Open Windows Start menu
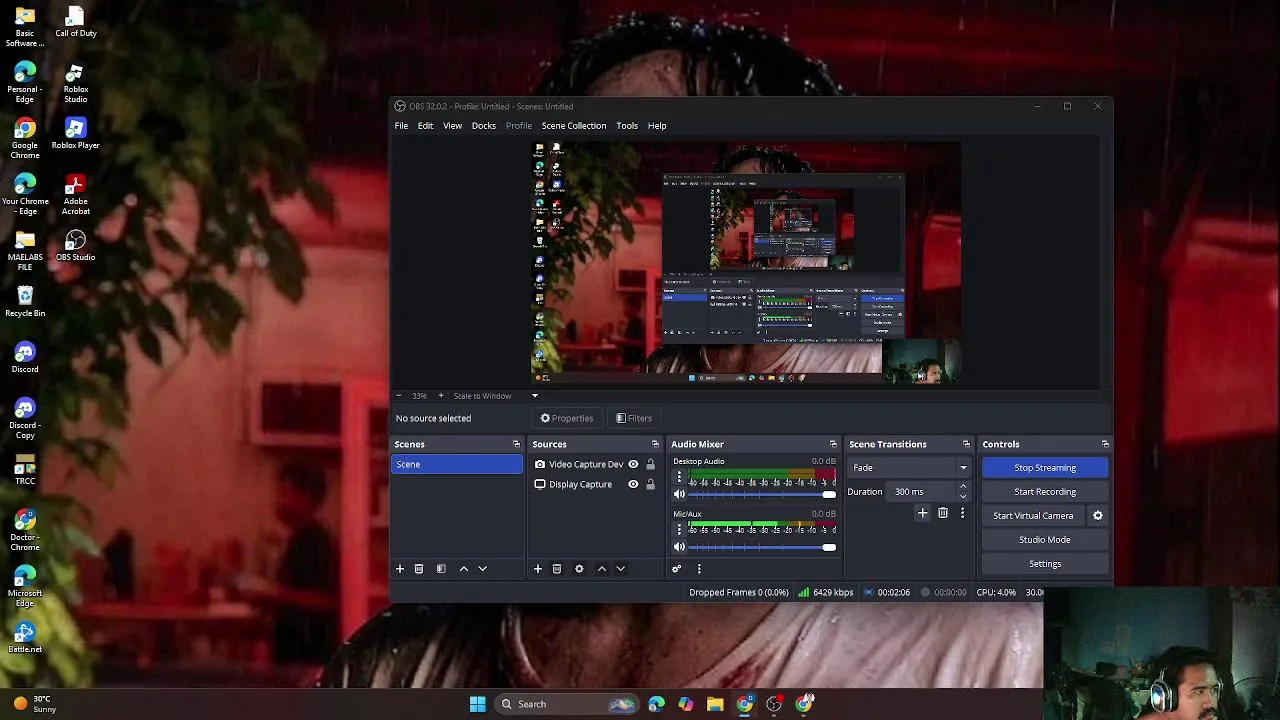1280x720 pixels. point(478,704)
